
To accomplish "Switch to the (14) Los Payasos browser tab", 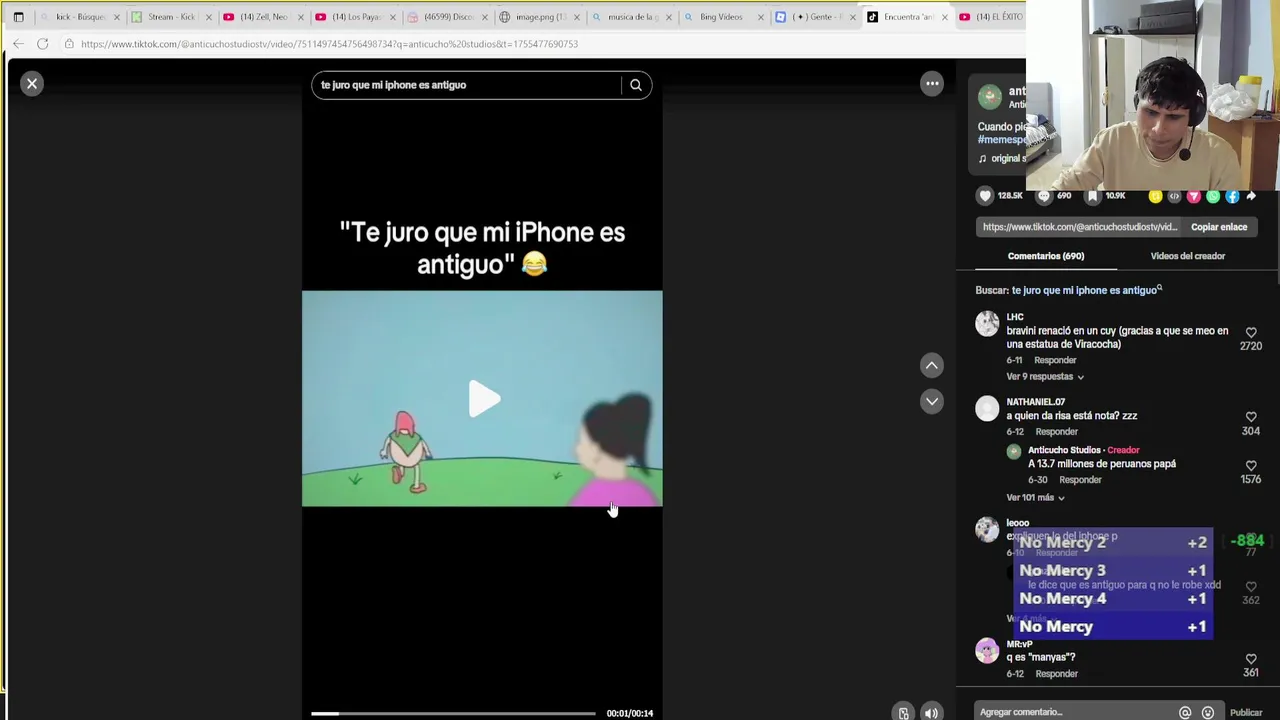I will pos(355,17).
